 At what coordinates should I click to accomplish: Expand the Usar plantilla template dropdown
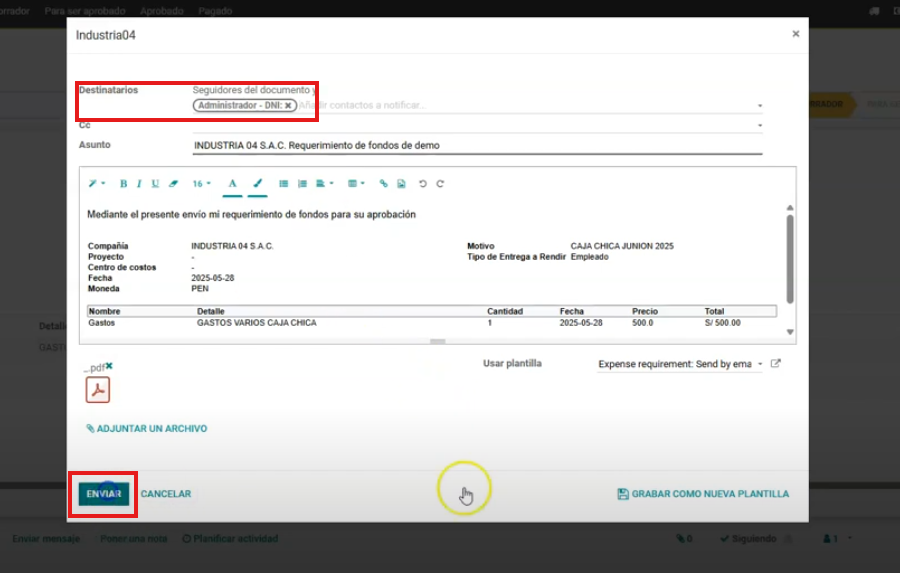point(760,364)
